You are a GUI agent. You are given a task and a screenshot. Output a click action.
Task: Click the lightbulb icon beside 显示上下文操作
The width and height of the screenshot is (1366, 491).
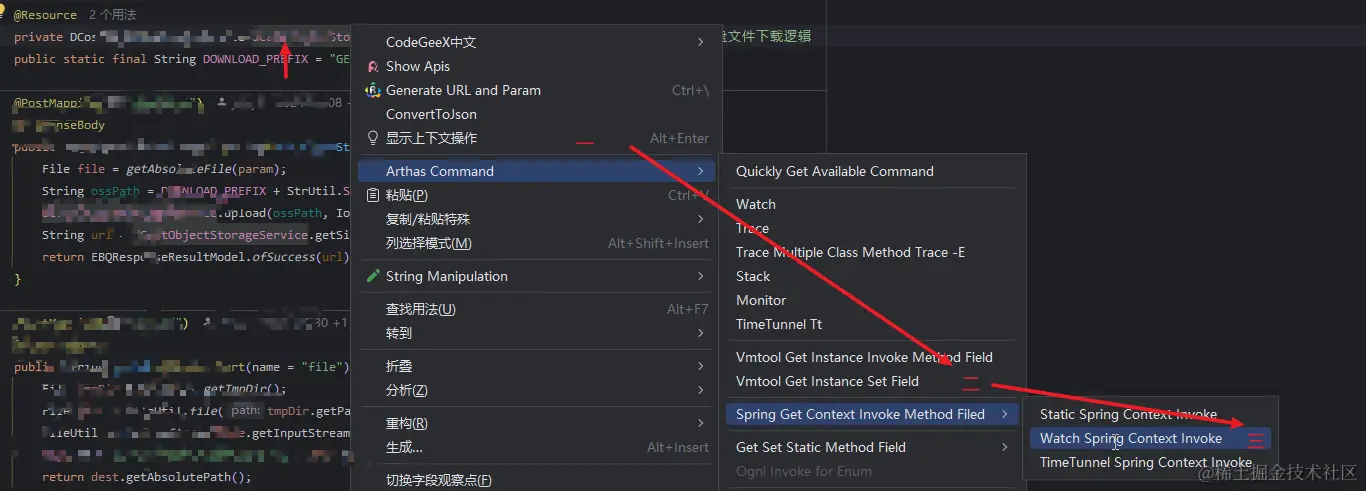coord(373,138)
